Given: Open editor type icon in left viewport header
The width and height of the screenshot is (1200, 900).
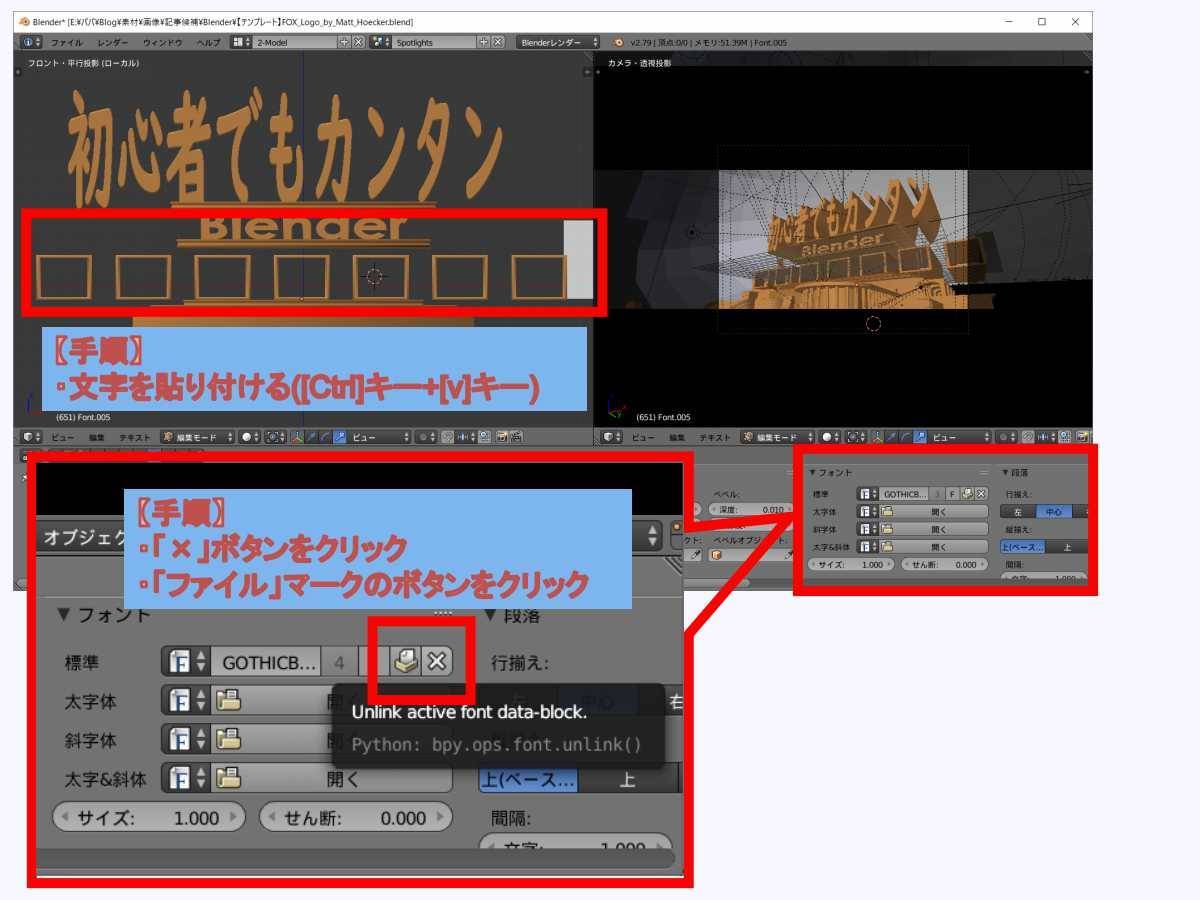Looking at the screenshot, I should 32,437.
